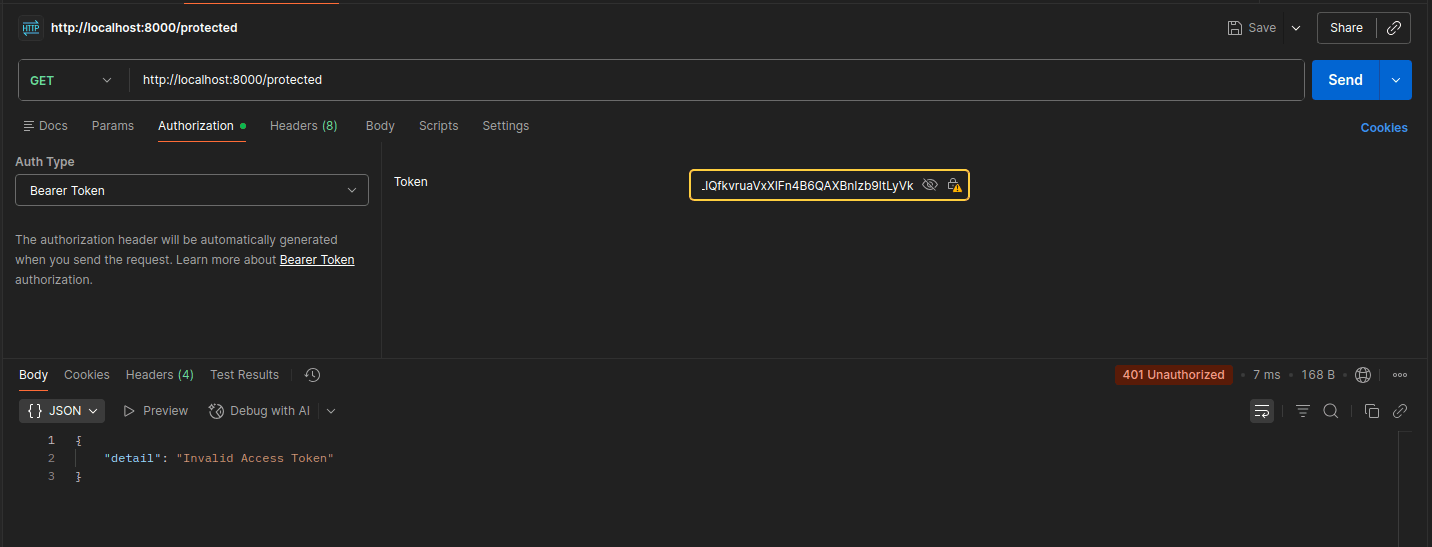Click the 401 Unauthorized status badge
Screen dimensions: 1432x547
point(1174,375)
